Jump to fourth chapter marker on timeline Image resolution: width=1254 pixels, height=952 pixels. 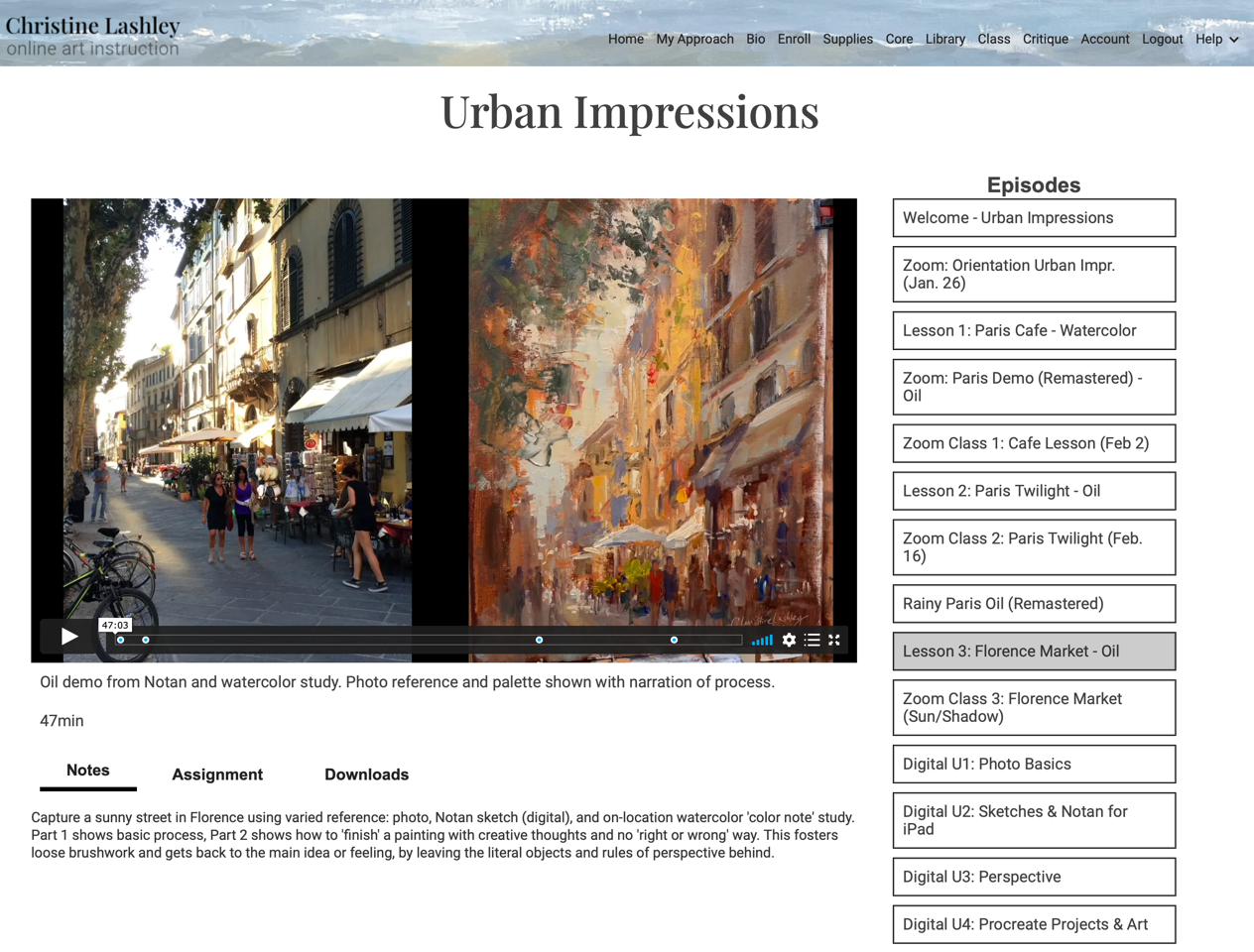[675, 641]
